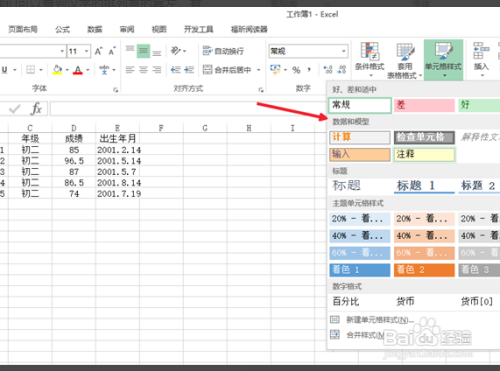
Task: Click the Cell Styles (单元格样式) button
Action: pos(443,60)
